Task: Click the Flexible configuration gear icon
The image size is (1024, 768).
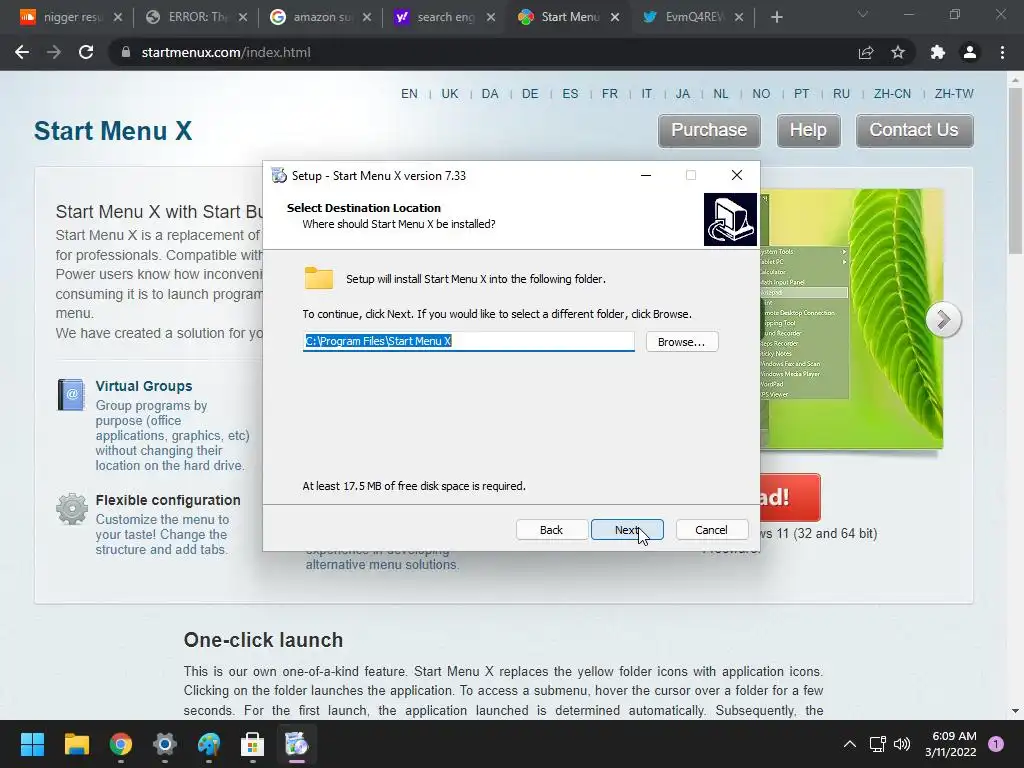Action: click(x=72, y=509)
